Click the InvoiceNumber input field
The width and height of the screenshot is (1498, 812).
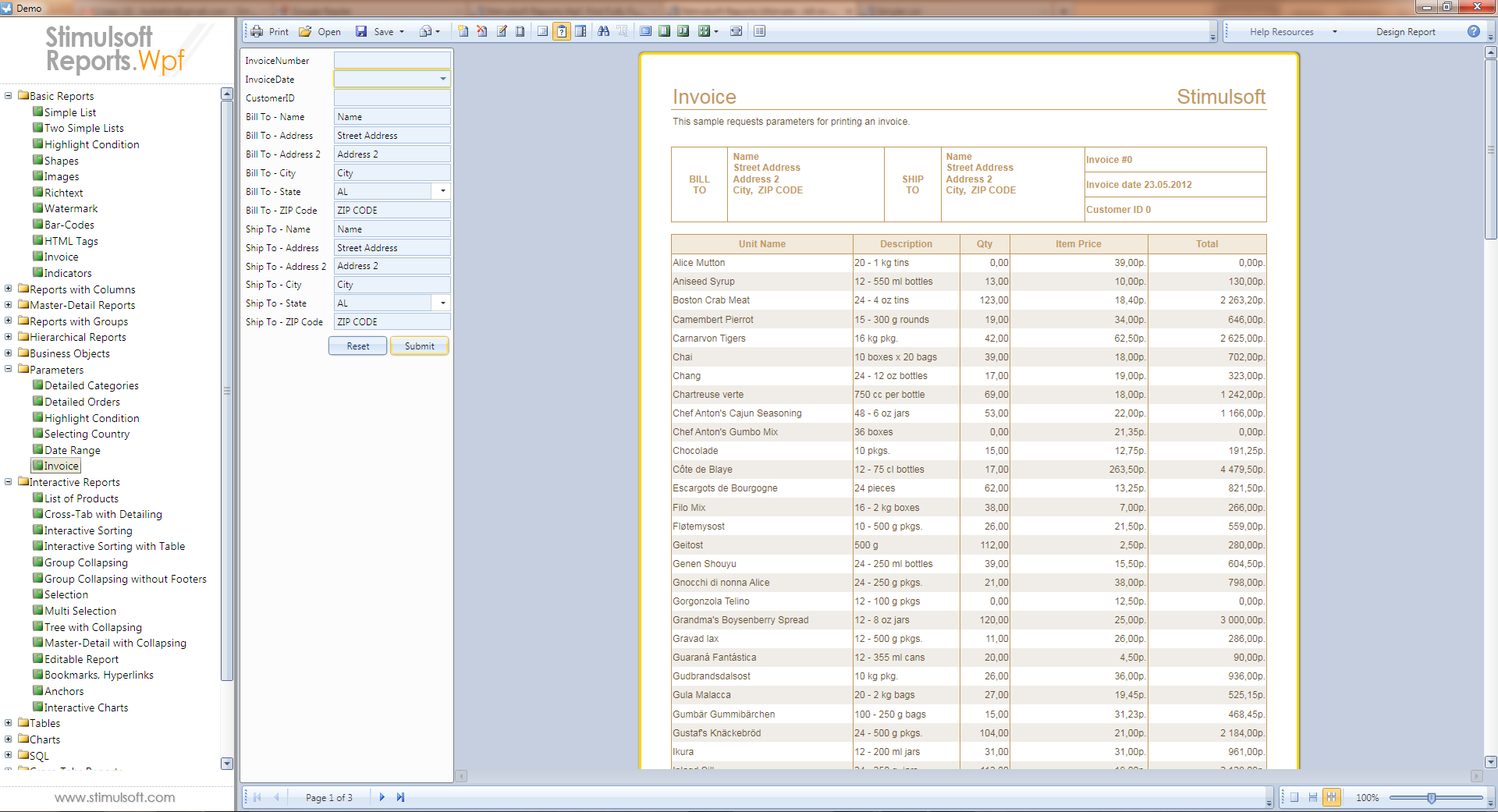click(x=392, y=61)
